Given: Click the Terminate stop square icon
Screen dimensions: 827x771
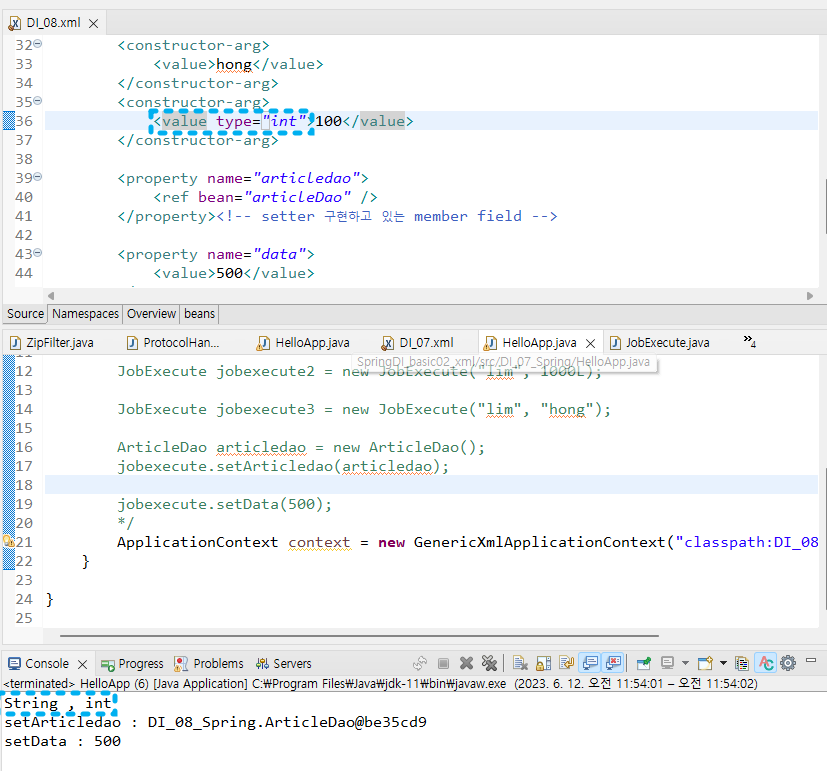Looking at the screenshot, I should coord(443,663).
